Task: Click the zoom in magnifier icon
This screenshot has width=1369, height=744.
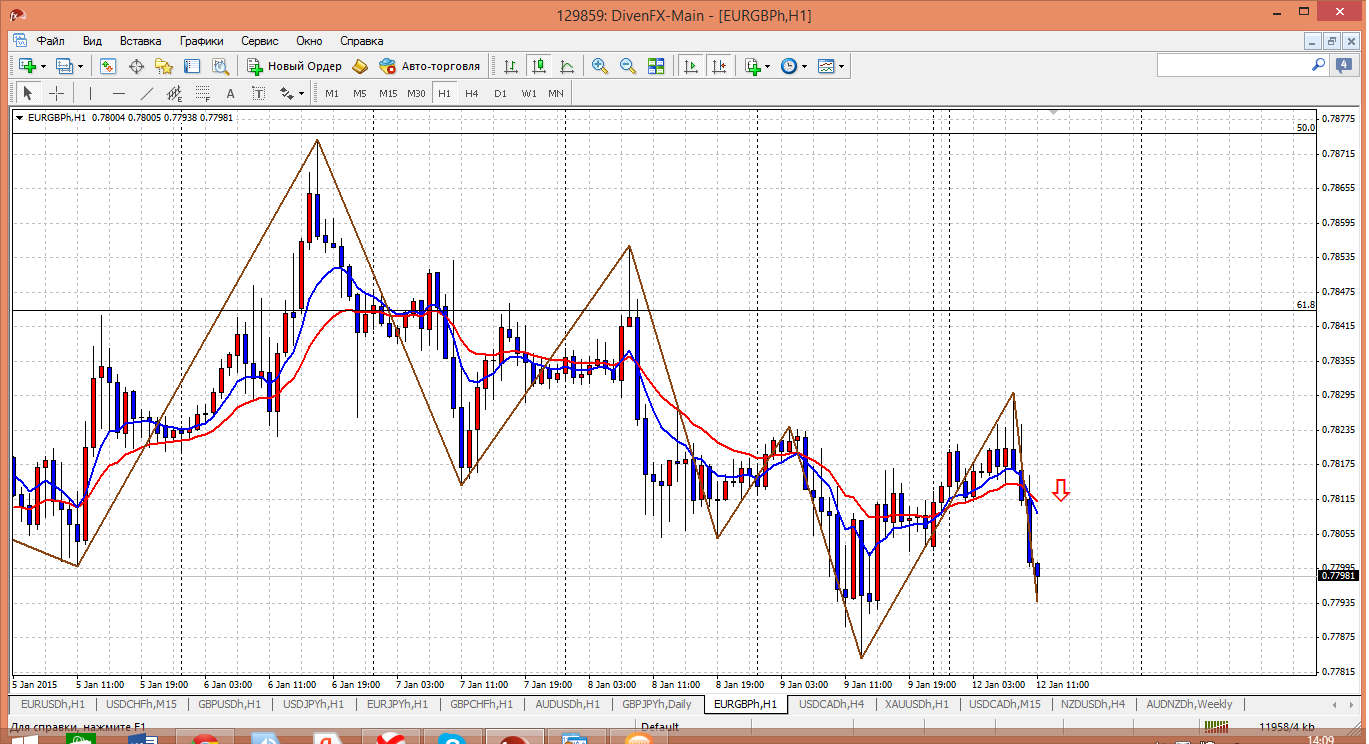Action: [600, 66]
